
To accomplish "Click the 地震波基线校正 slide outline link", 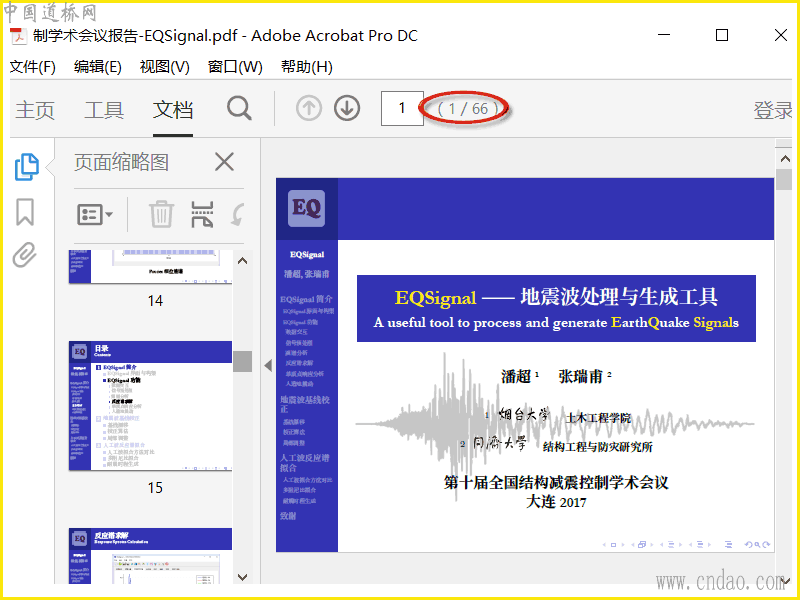I will point(305,404).
